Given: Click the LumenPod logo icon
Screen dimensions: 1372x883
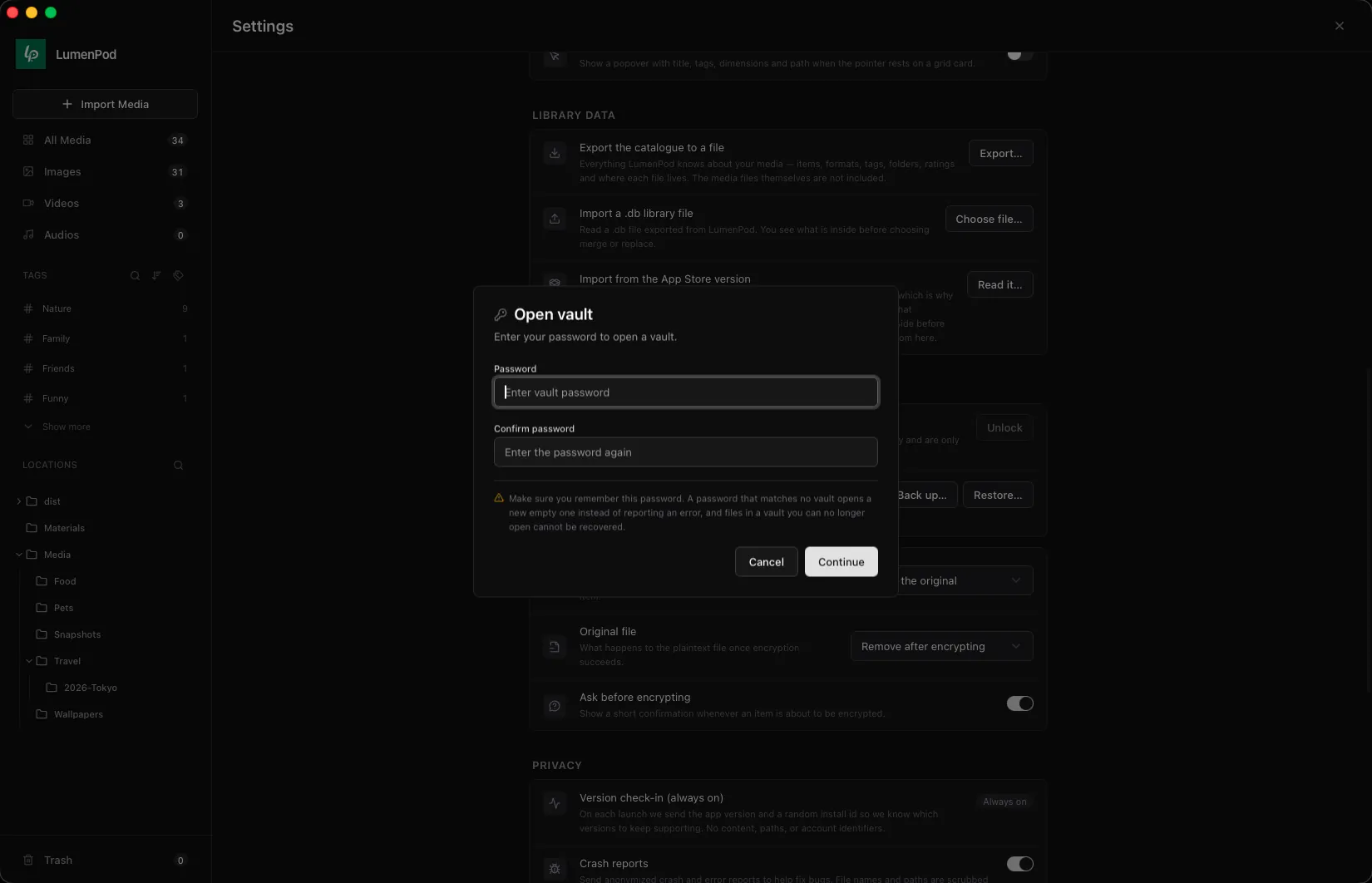Looking at the screenshot, I should [x=31, y=54].
